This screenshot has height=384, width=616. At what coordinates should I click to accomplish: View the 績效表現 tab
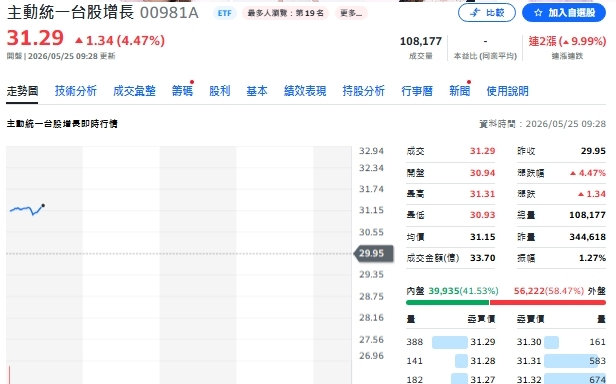(305, 91)
